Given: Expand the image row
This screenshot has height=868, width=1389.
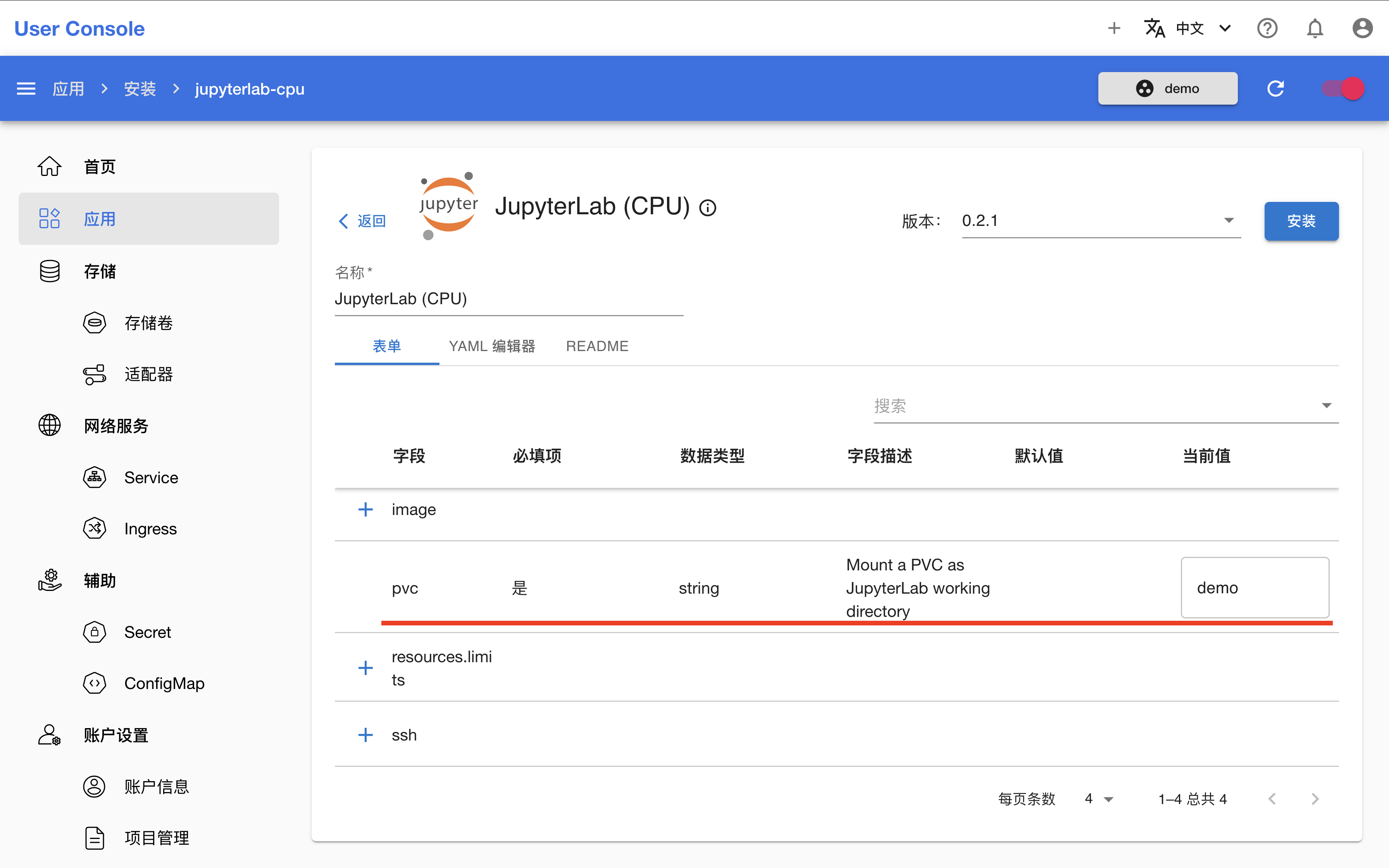Looking at the screenshot, I should pos(365,509).
